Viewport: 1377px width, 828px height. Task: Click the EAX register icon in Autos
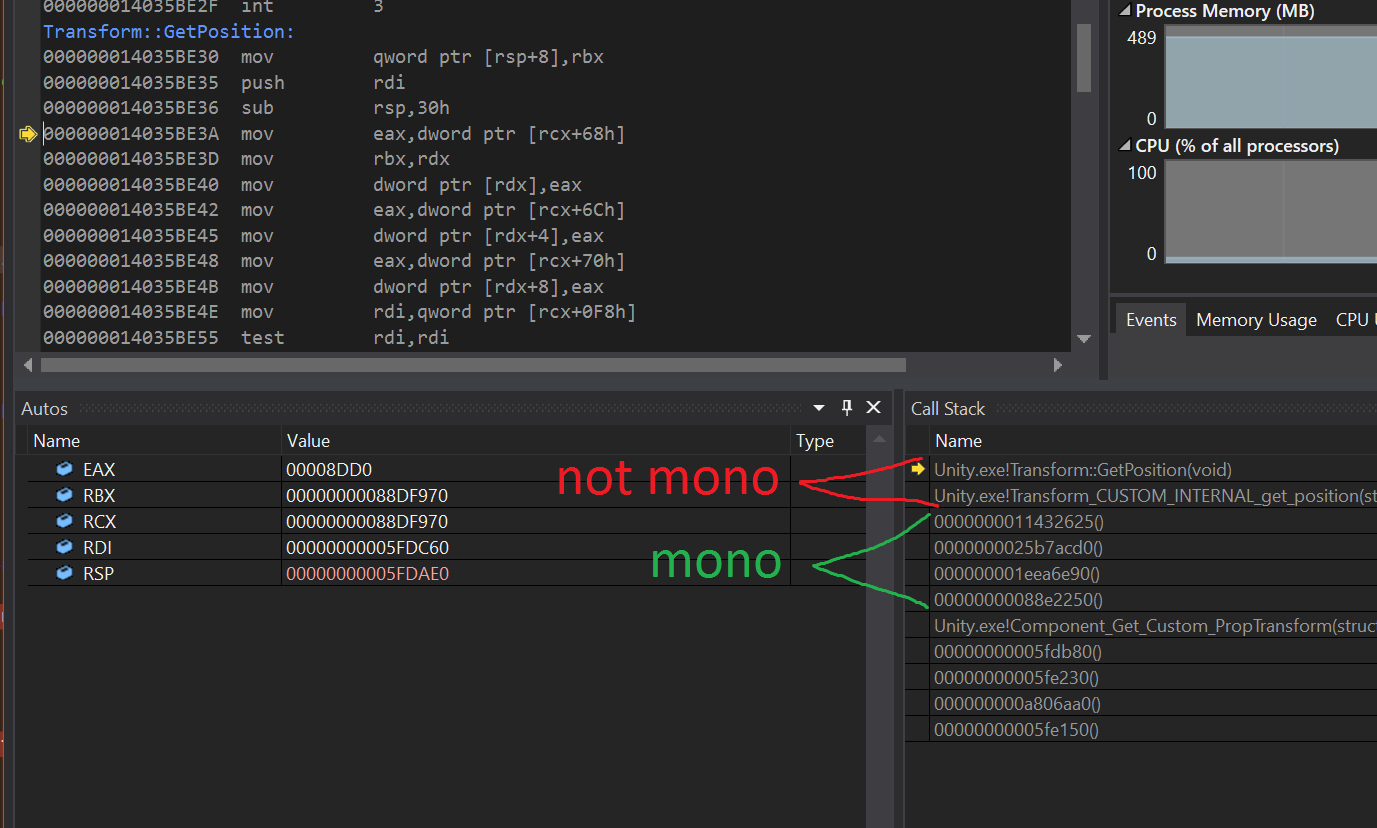pyautogui.click(x=64, y=468)
